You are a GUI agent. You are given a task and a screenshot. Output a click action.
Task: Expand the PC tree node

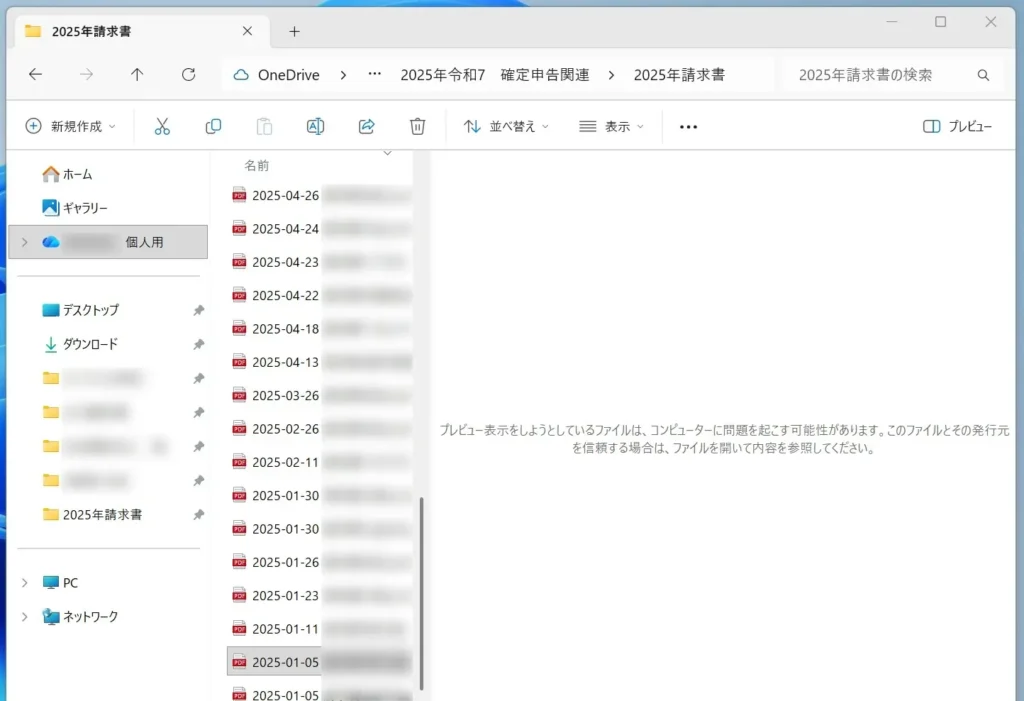pos(24,583)
